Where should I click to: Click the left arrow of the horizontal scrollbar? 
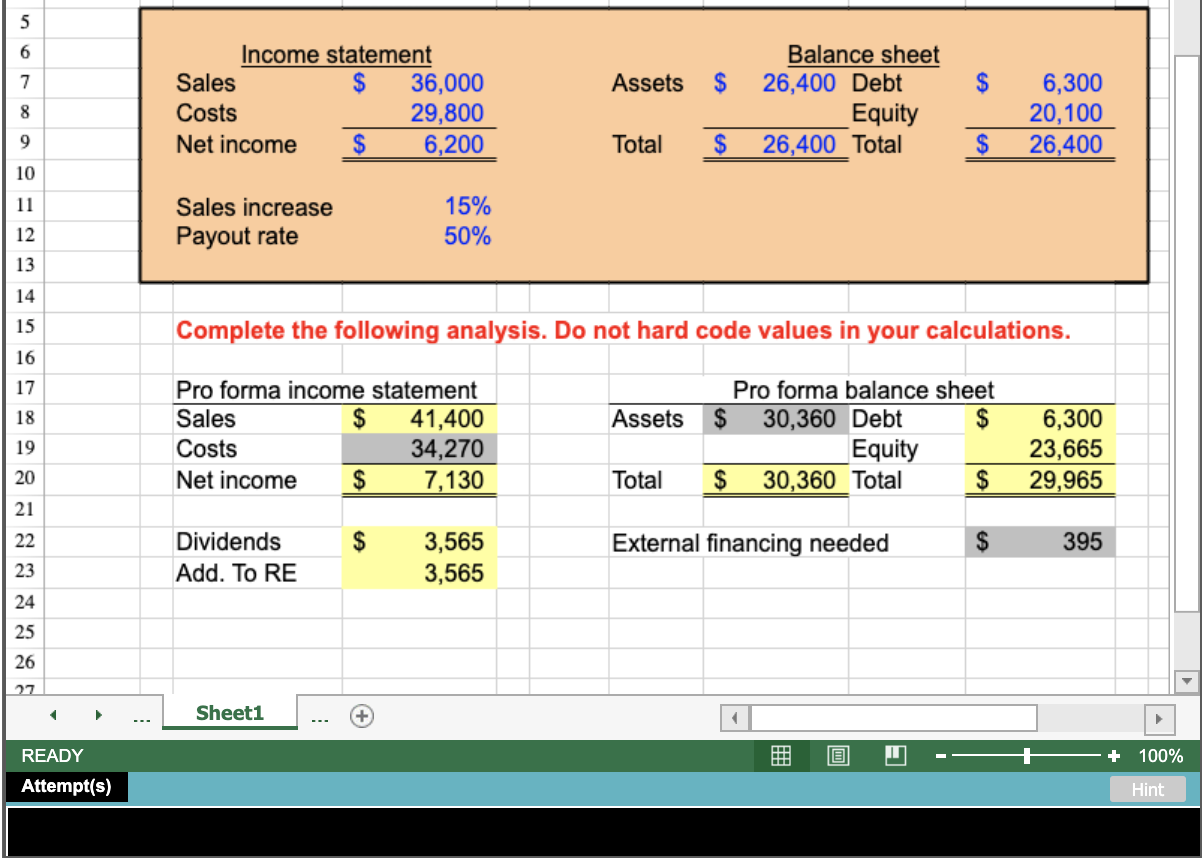734,717
